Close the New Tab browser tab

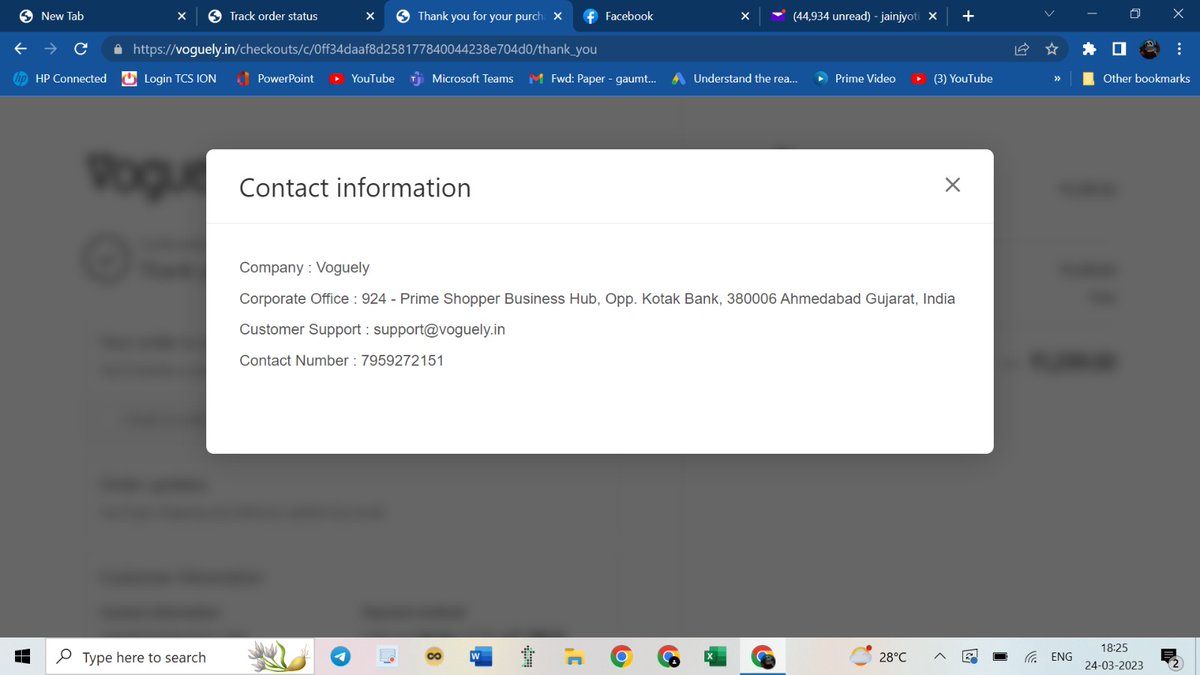181,16
